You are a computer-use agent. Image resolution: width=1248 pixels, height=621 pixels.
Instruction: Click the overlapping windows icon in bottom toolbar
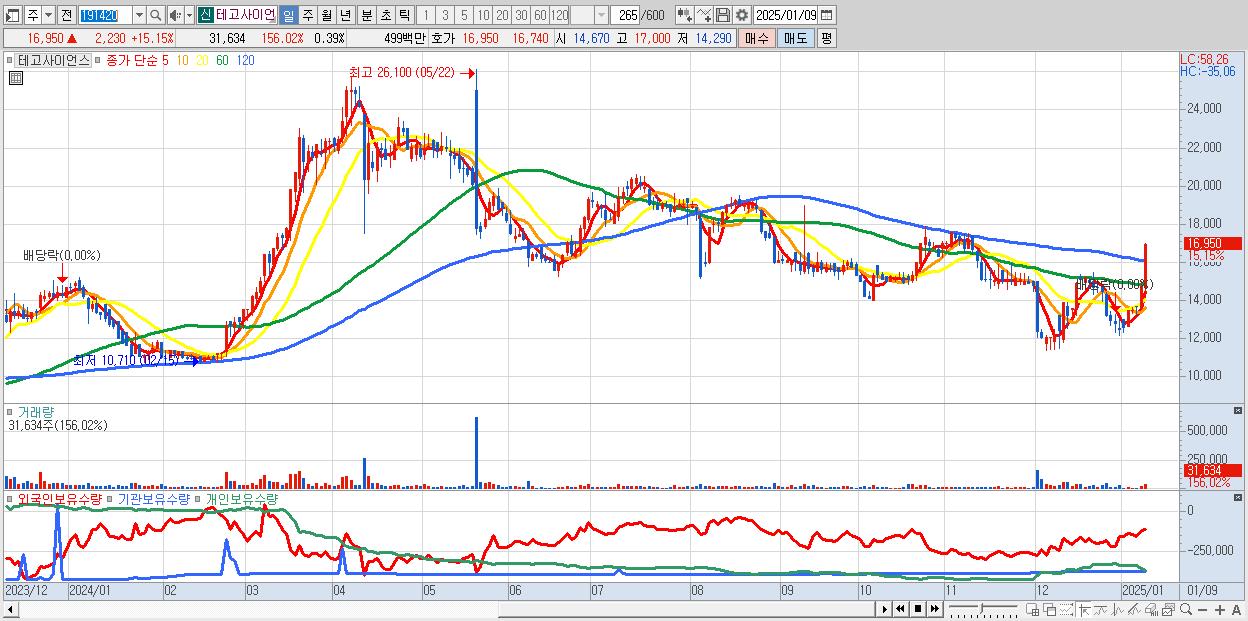1049,609
